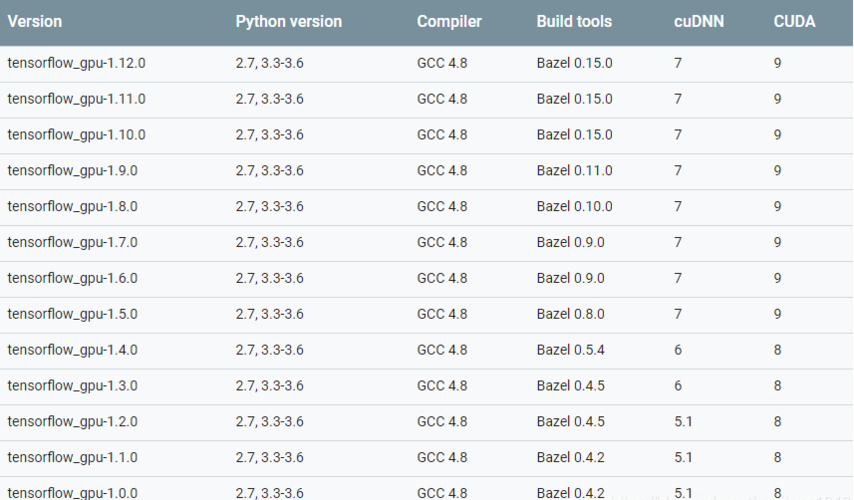854x500 pixels.
Task: Click the Compiler column header
Action: (x=449, y=22)
